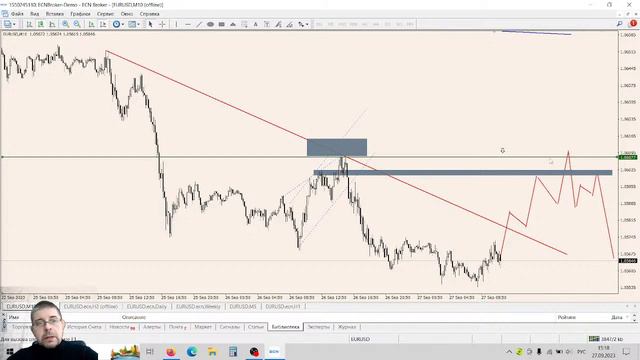640x360 pixels.
Task: Open the Статьи terminal tab
Action: point(256,327)
